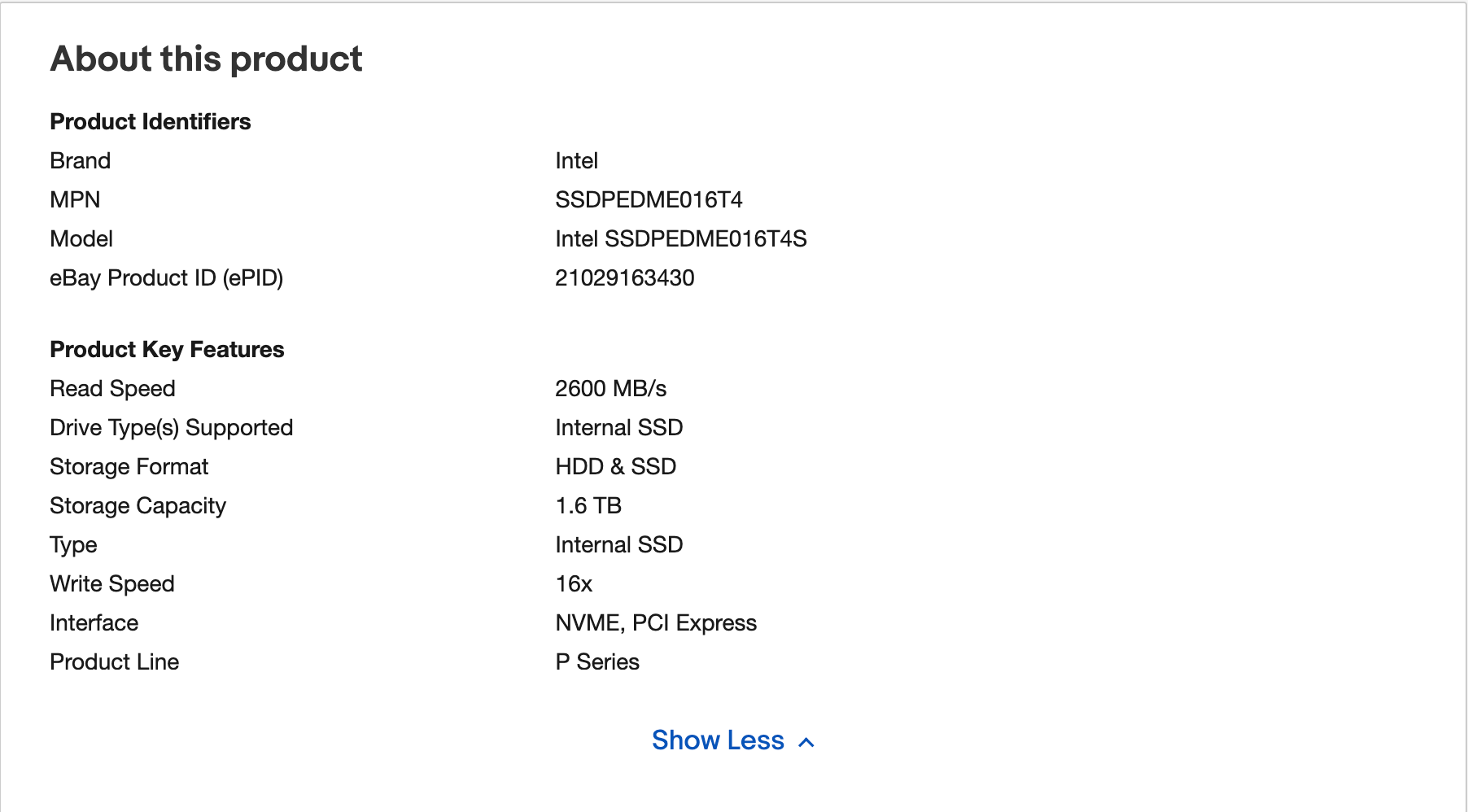Select the P Series product line value
The width and height of the screenshot is (1468, 812).
click(596, 661)
